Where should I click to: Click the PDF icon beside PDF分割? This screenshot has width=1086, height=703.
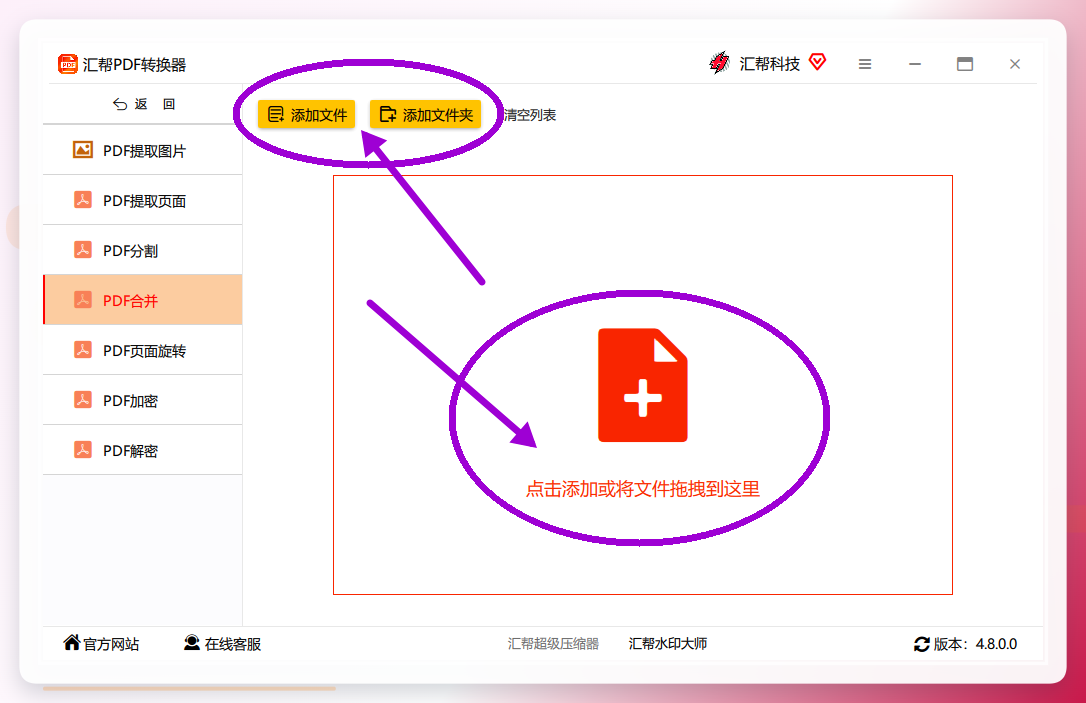[x=83, y=249]
